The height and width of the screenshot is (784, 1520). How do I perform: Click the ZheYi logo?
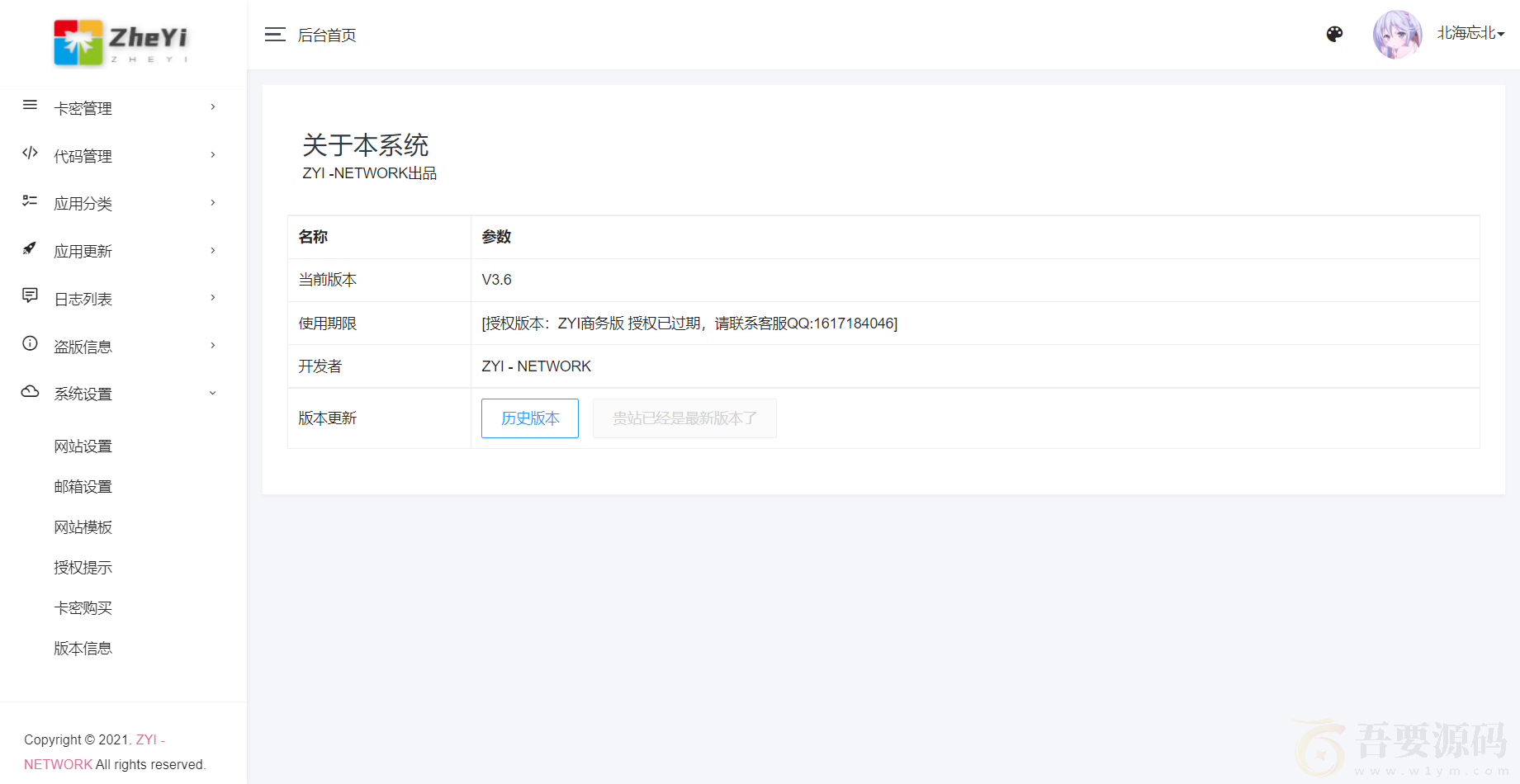pos(121,42)
